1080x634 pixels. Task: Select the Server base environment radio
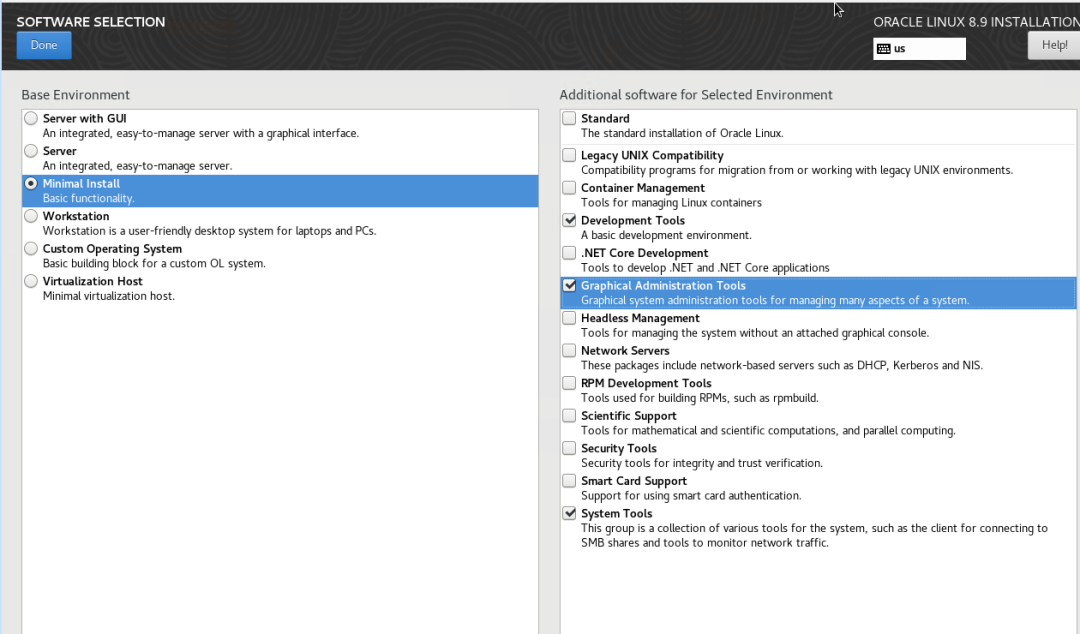[31, 151]
